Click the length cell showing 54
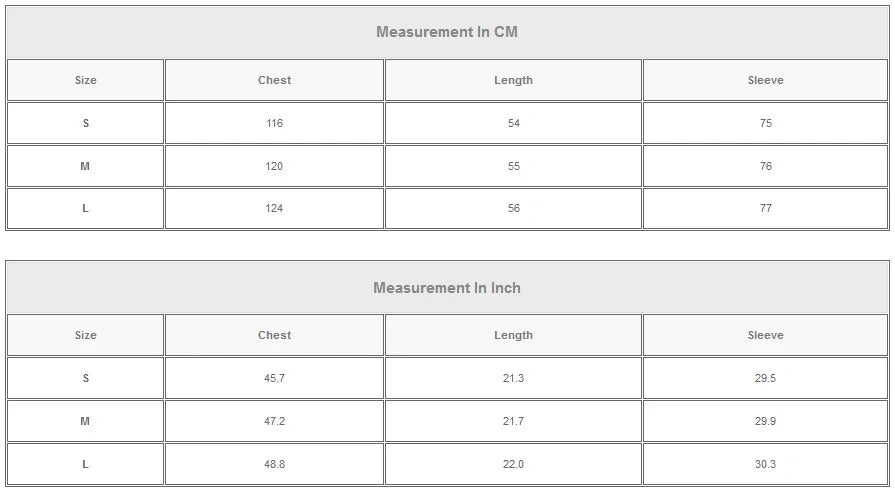The image size is (895, 490). click(x=513, y=124)
